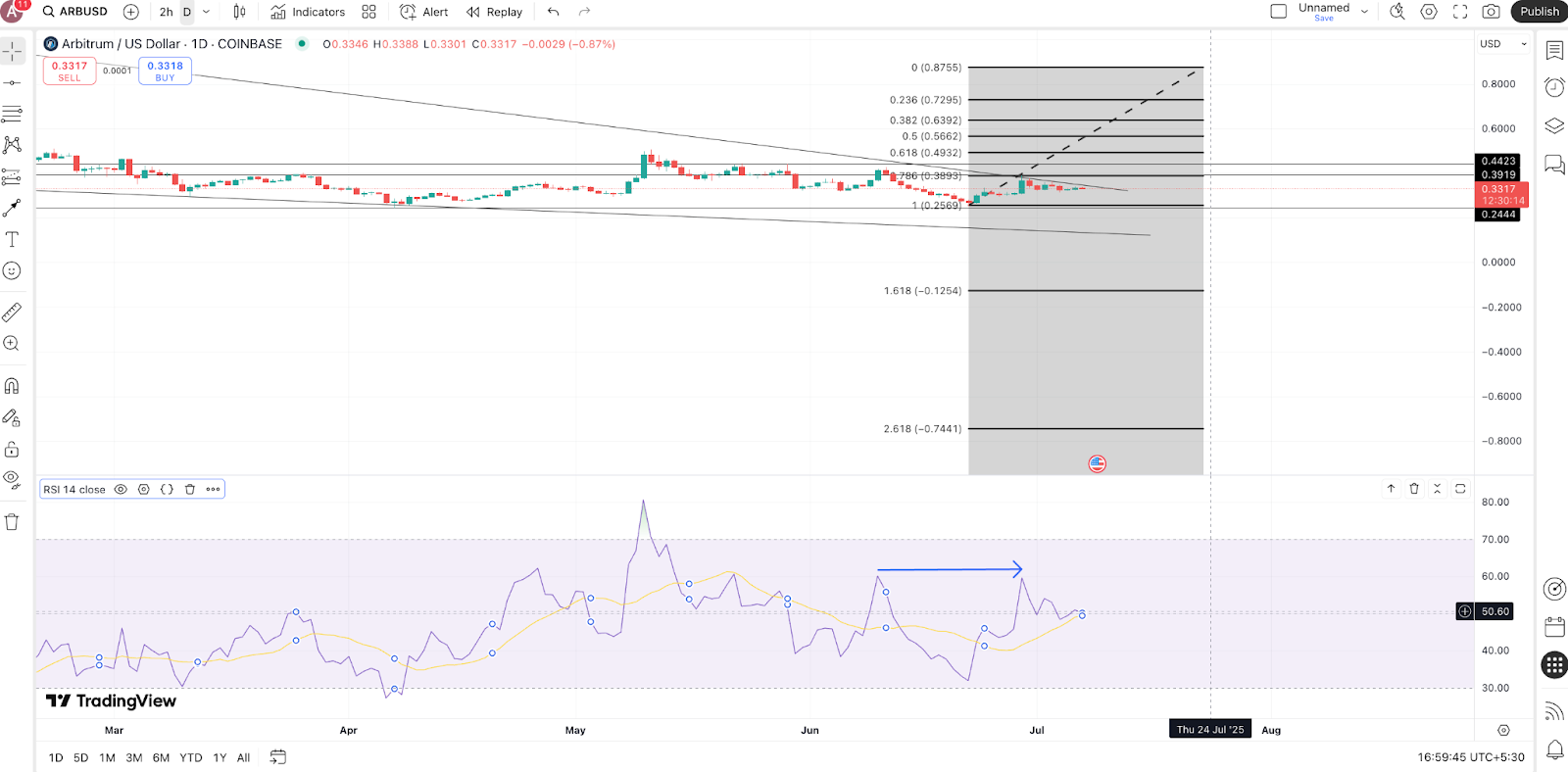Open the chats panel
The height and width of the screenshot is (772, 1568).
coord(1554,164)
